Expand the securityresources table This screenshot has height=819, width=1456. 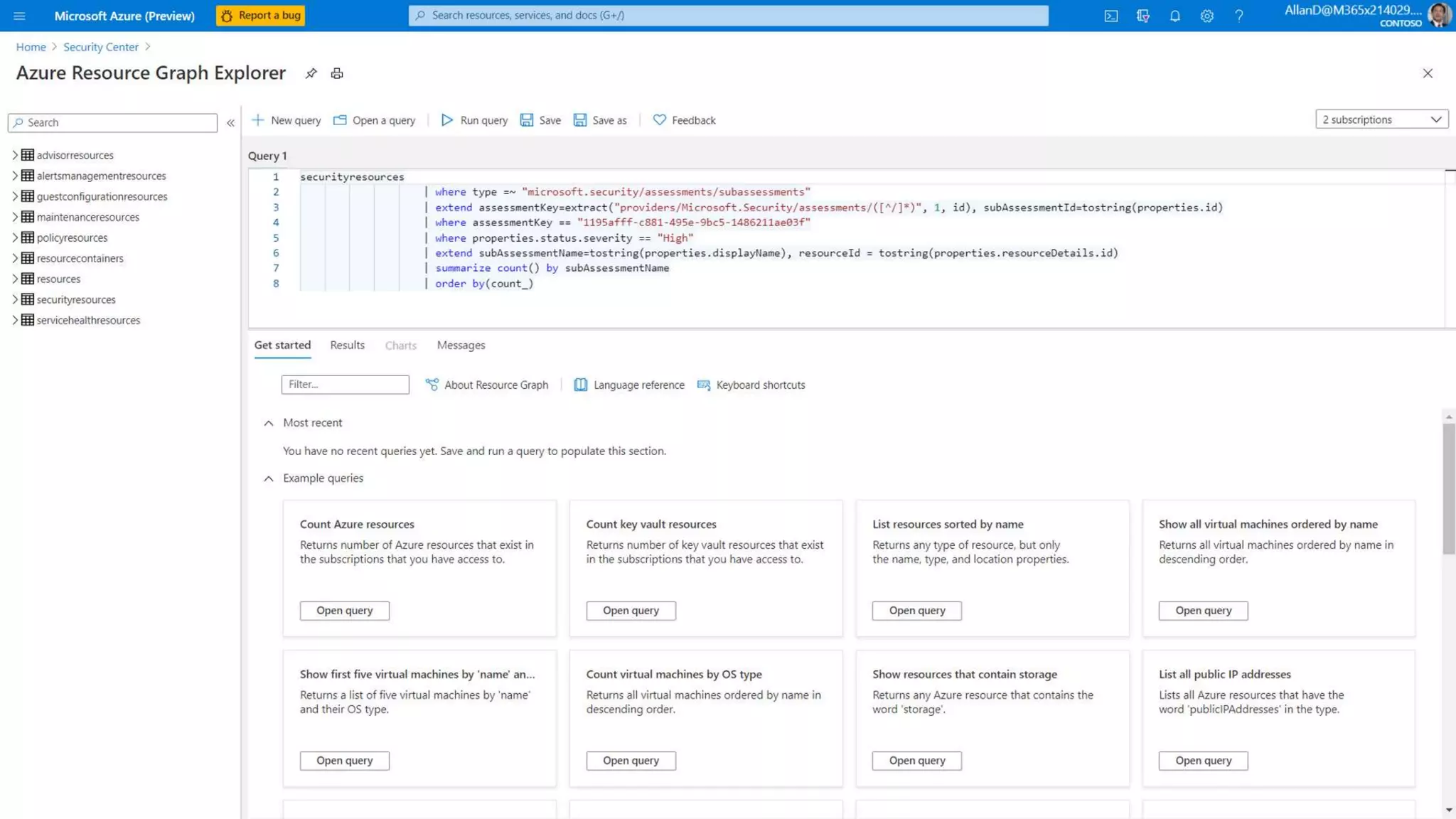[14, 299]
